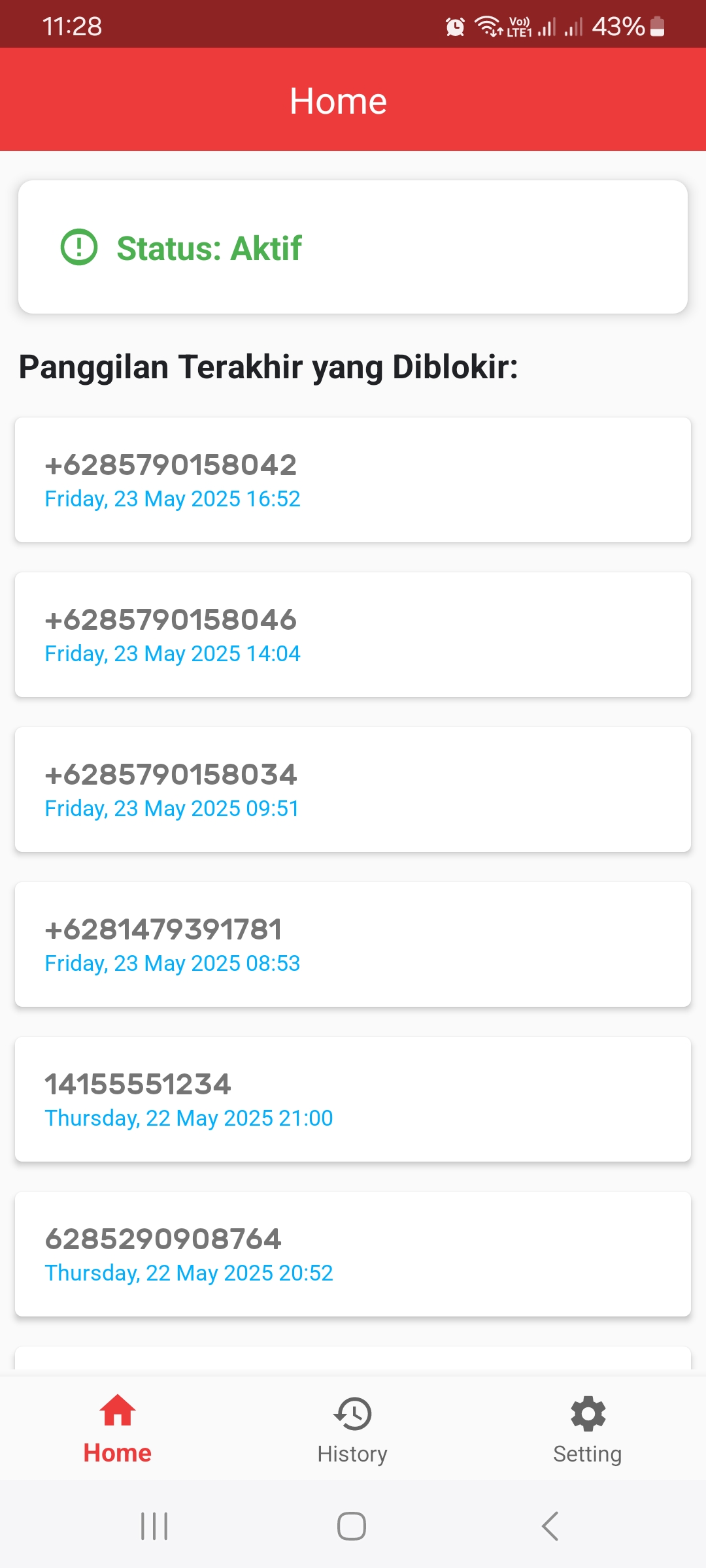Tap the alarm icon in status bar

[x=455, y=27]
